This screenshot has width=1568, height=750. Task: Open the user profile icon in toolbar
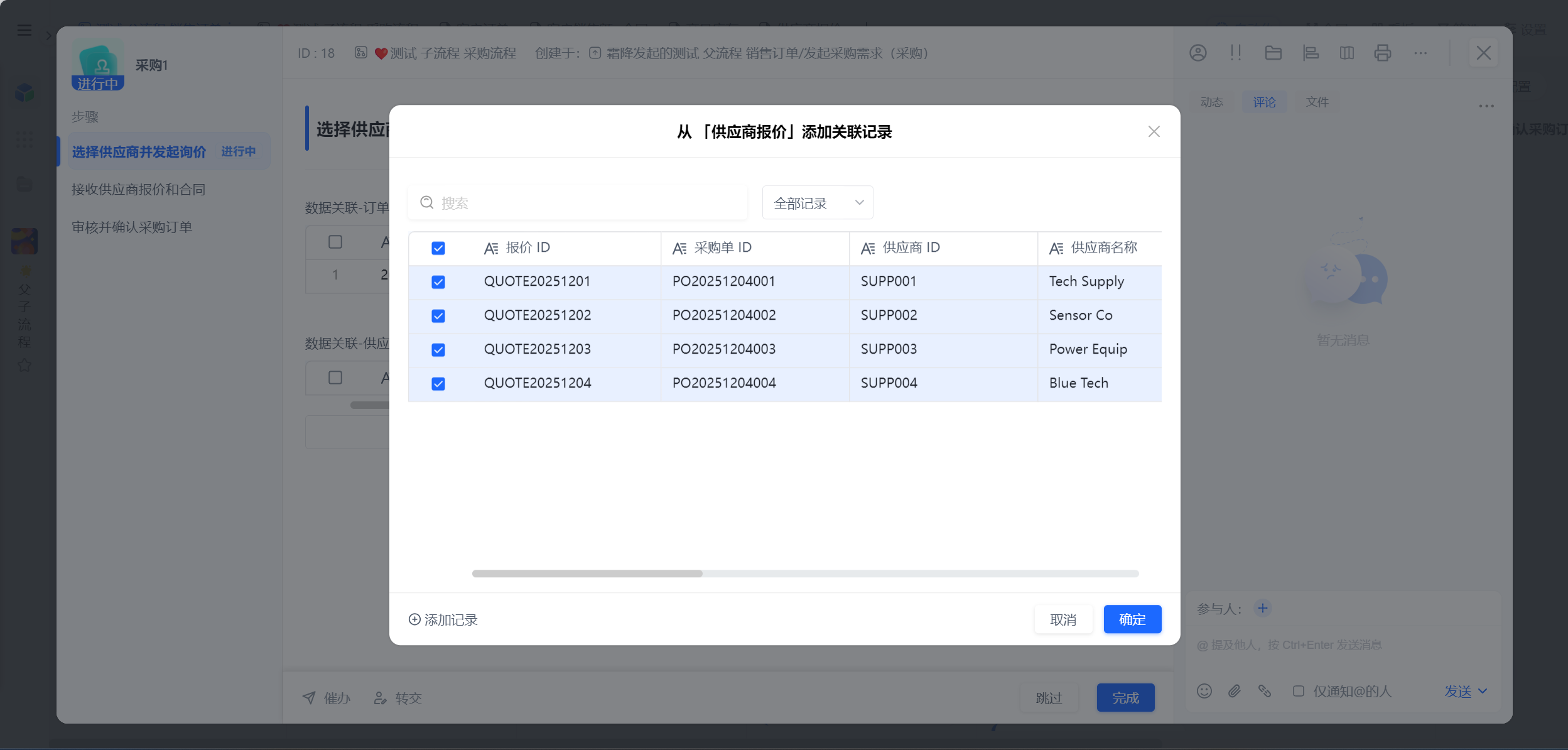[x=1198, y=53]
